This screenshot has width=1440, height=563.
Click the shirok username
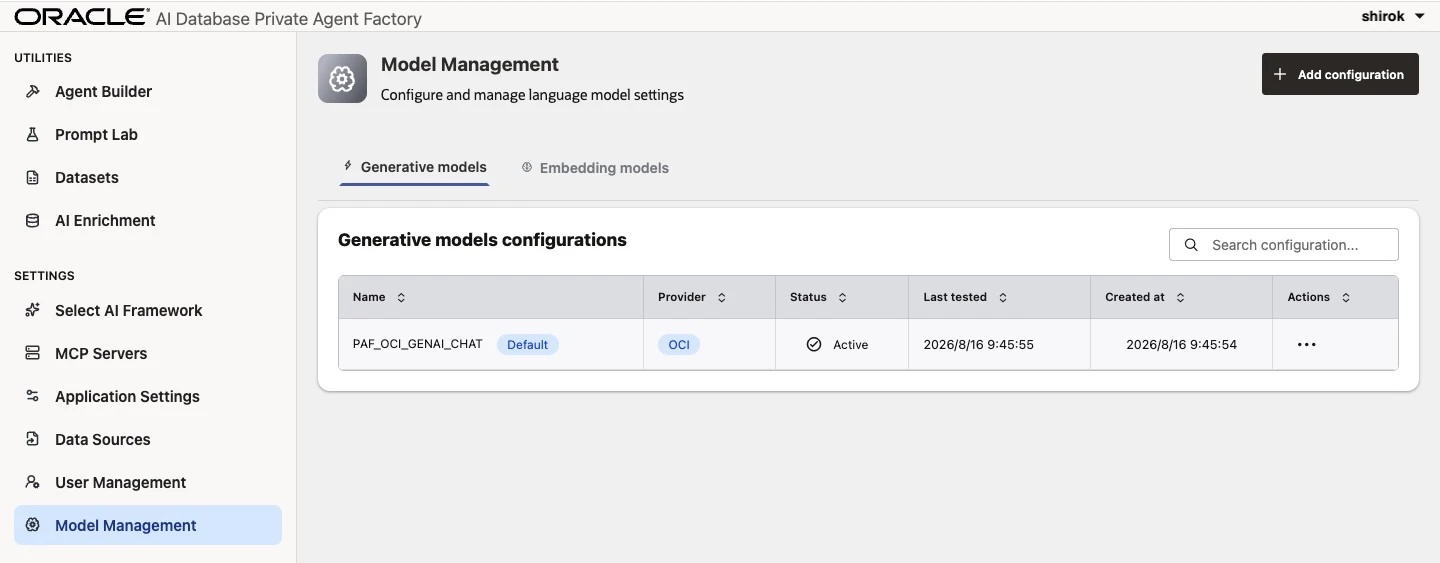coord(1383,17)
